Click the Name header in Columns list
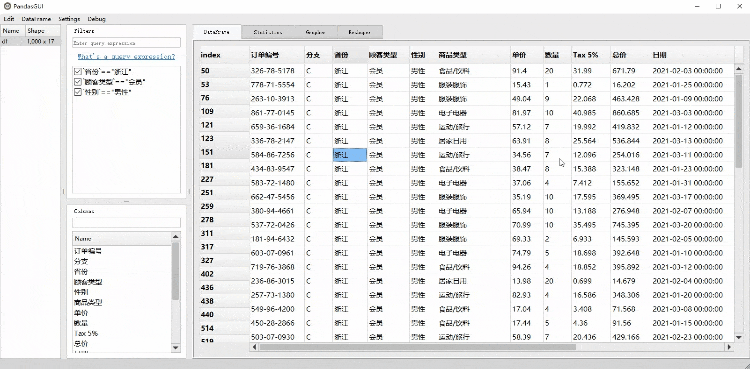Image resolution: width=750 pixels, height=369 pixels. [121, 238]
